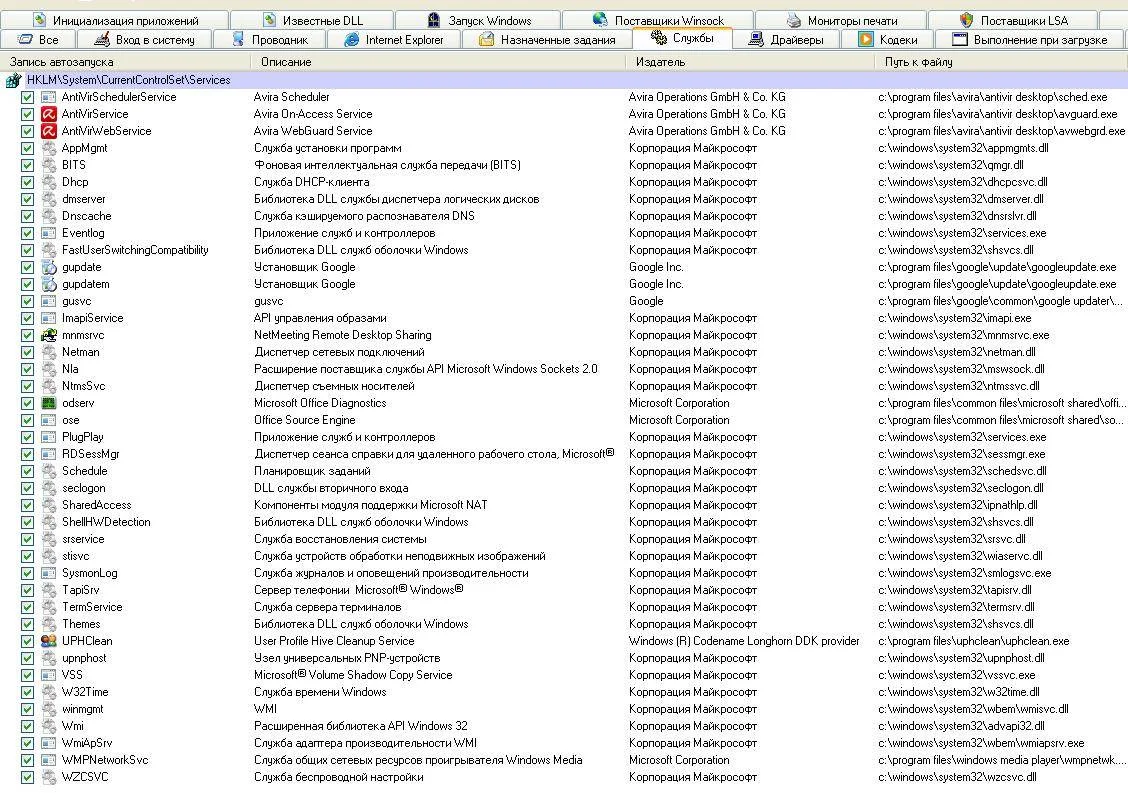Uncheck the Dnscache entry
1128x793 pixels.
(x=27, y=216)
